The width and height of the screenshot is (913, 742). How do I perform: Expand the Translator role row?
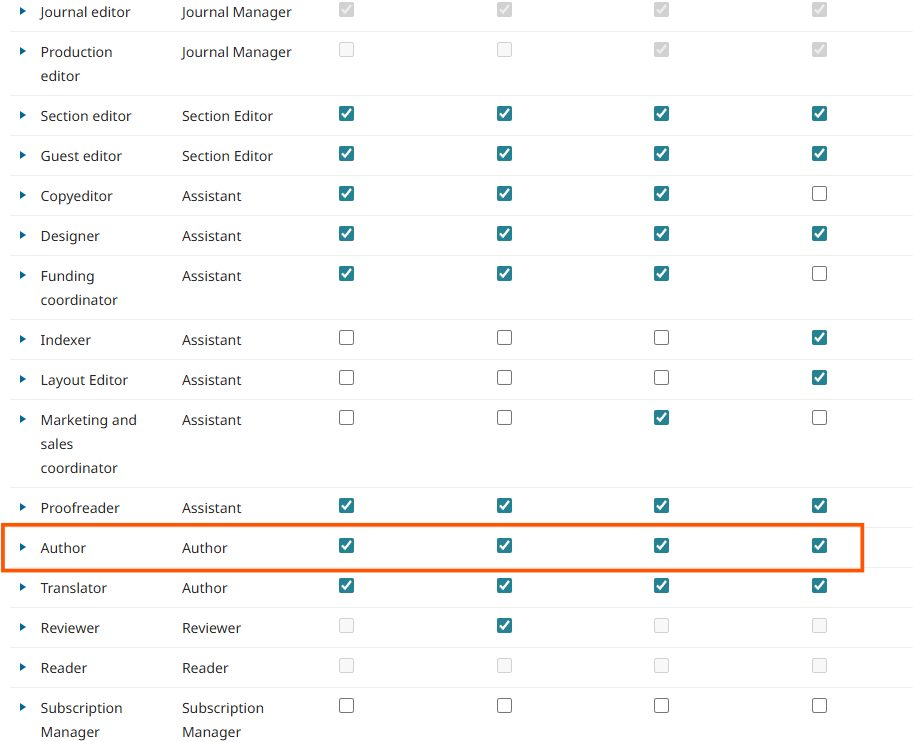[x=23, y=587]
